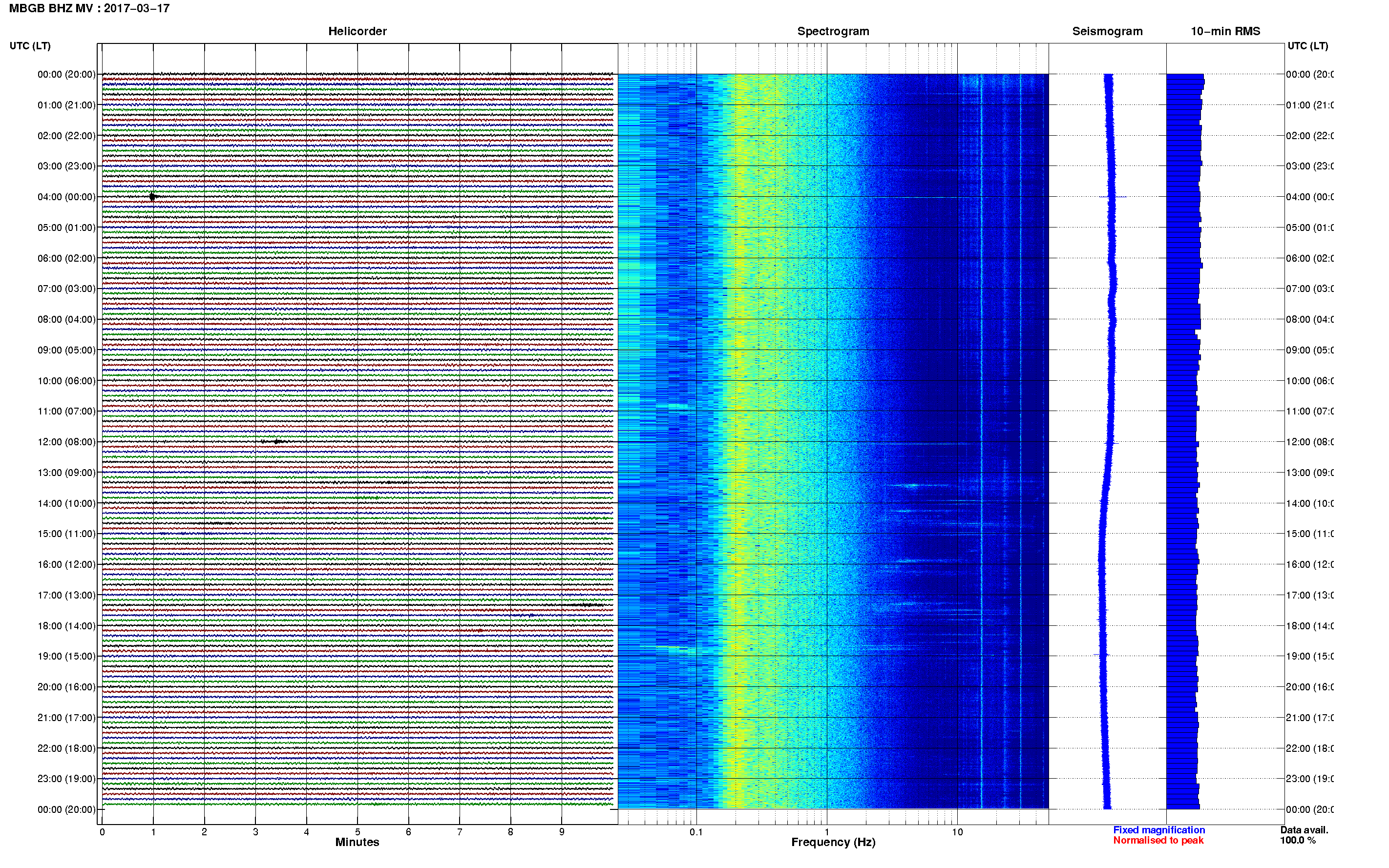Click the black event spike at 04:00 on helicorder

(153, 197)
